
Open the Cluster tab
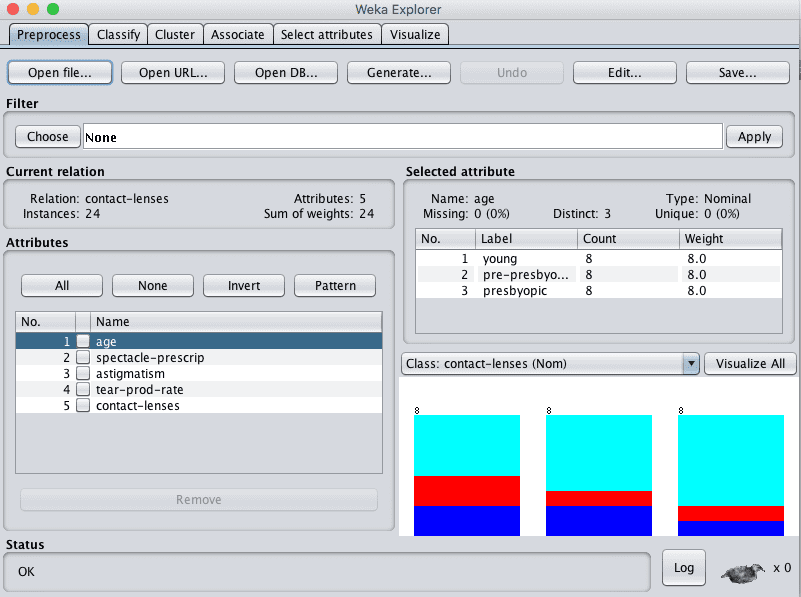pos(175,35)
